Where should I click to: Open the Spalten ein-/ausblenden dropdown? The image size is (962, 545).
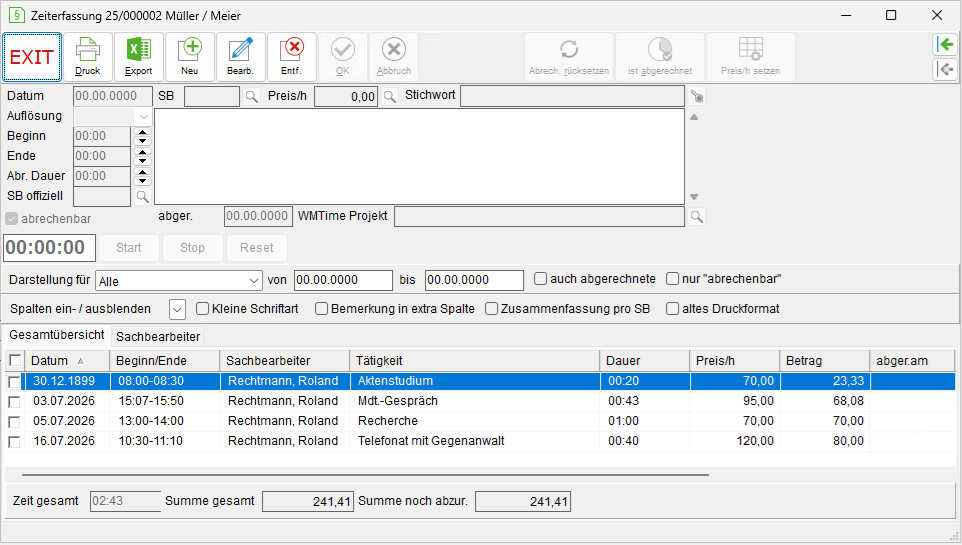[x=177, y=309]
